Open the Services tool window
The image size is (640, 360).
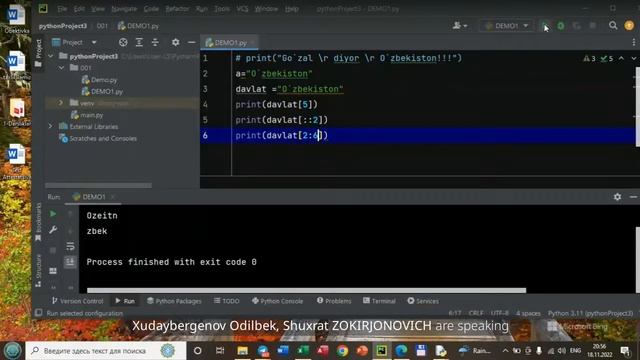(x=423, y=301)
